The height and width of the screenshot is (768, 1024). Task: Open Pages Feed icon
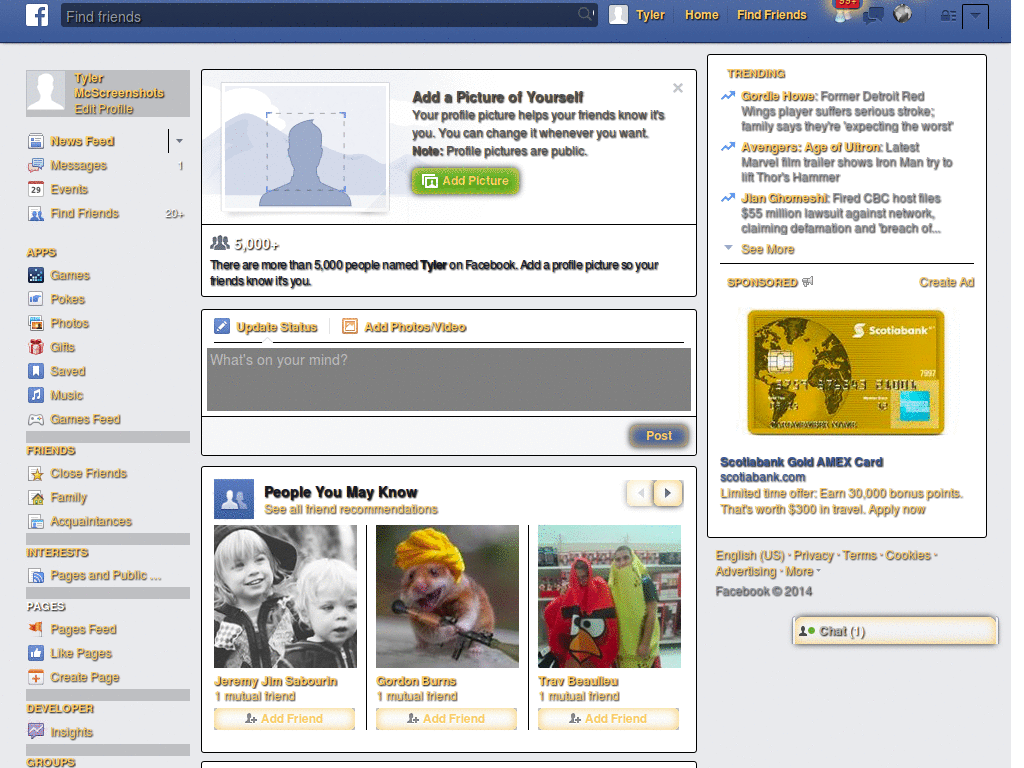[x=36, y=629]
